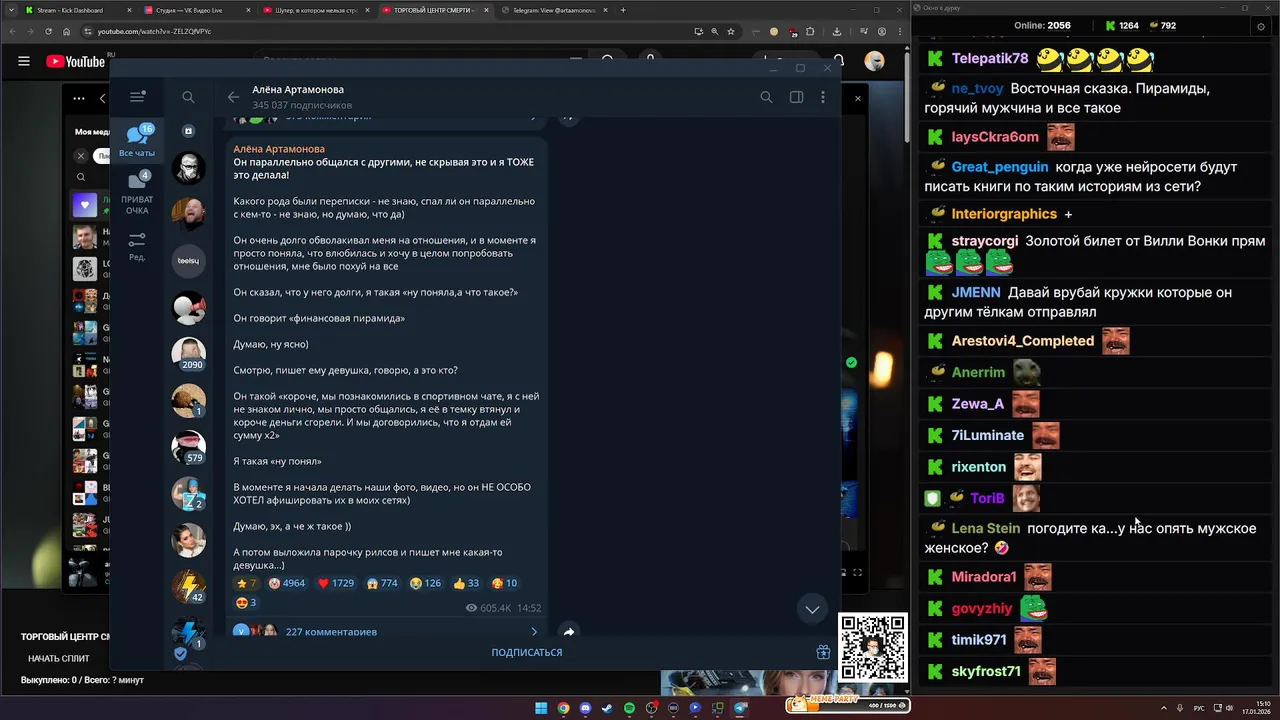
Task: Expand the system tray hidden icons
Action: 1164,708
